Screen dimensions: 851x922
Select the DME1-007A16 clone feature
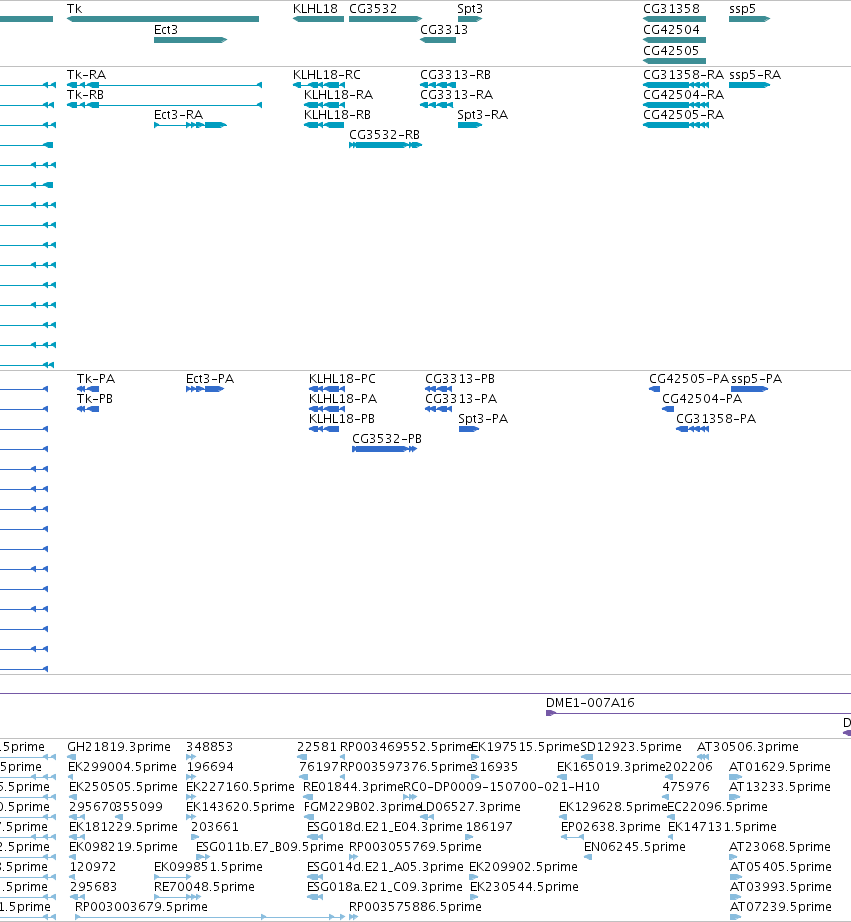[699, 713]
